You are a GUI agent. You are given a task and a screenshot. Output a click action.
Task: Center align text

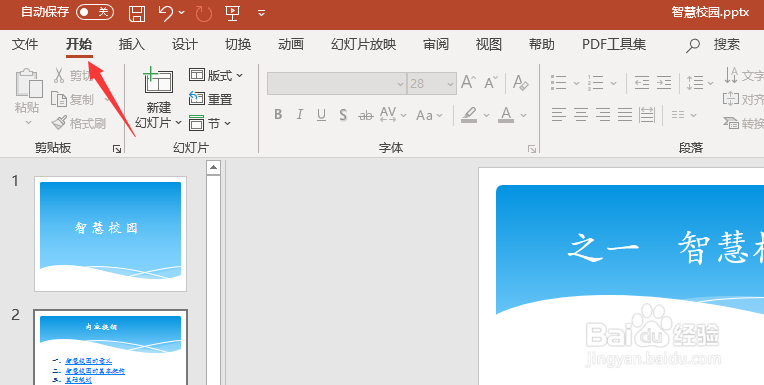(x=581, y=115)
